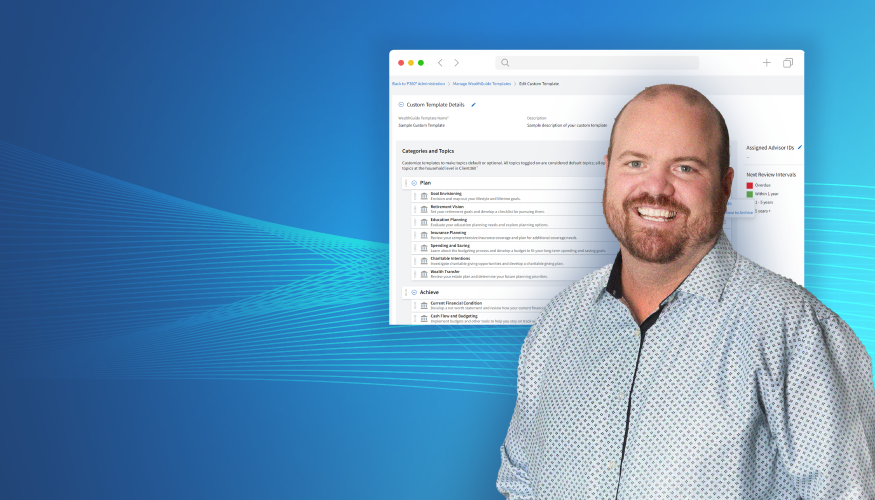Click the Goal Envisioning topic icon
875x500 pixels.
tap(424, 196)
